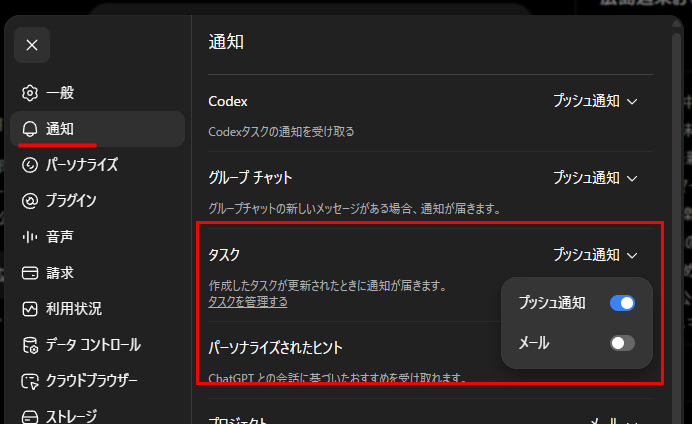Go to the 音声 settings section

[x=97, y=237]
